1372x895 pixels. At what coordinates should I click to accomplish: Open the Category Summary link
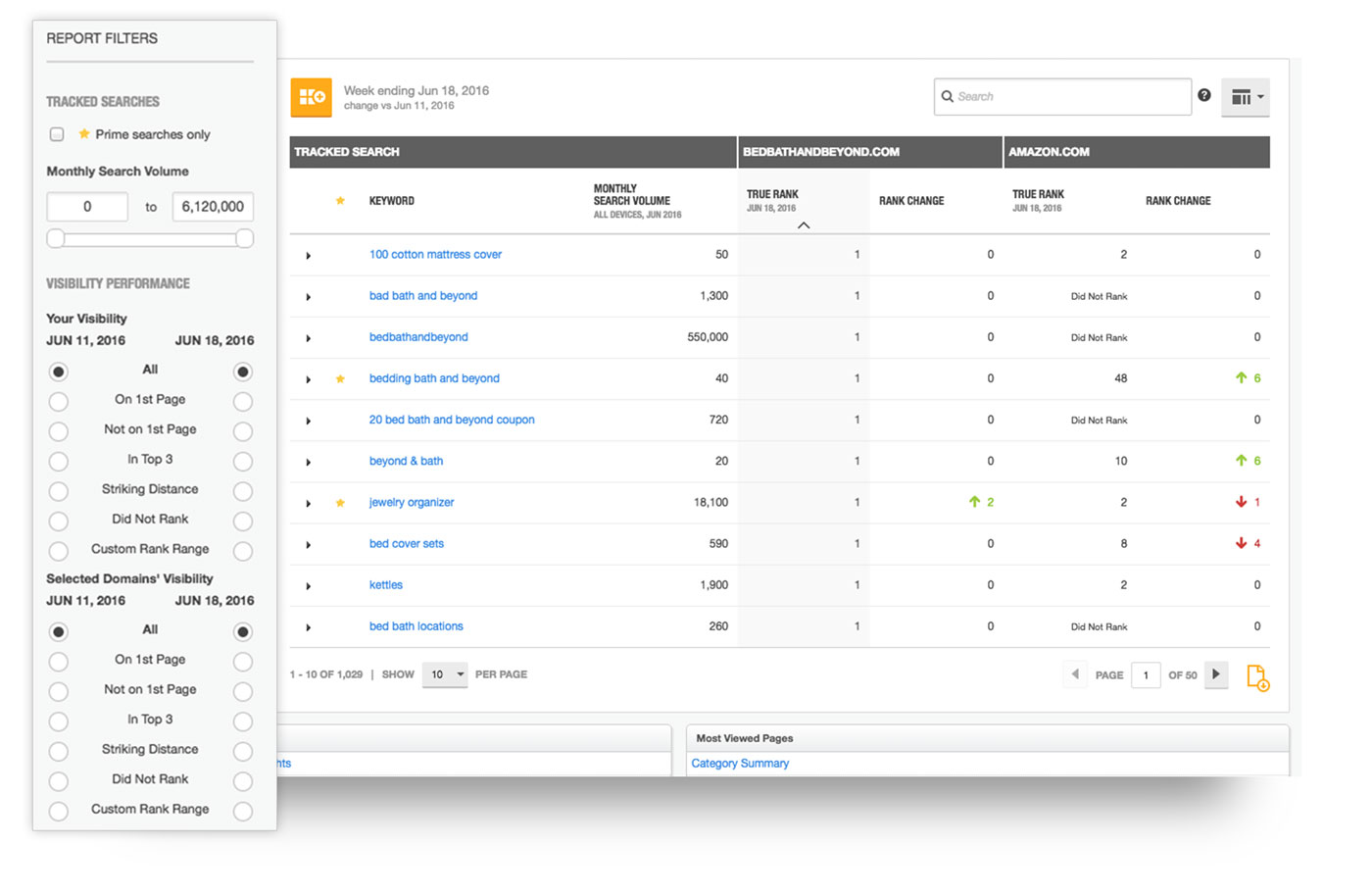(740, 764)
